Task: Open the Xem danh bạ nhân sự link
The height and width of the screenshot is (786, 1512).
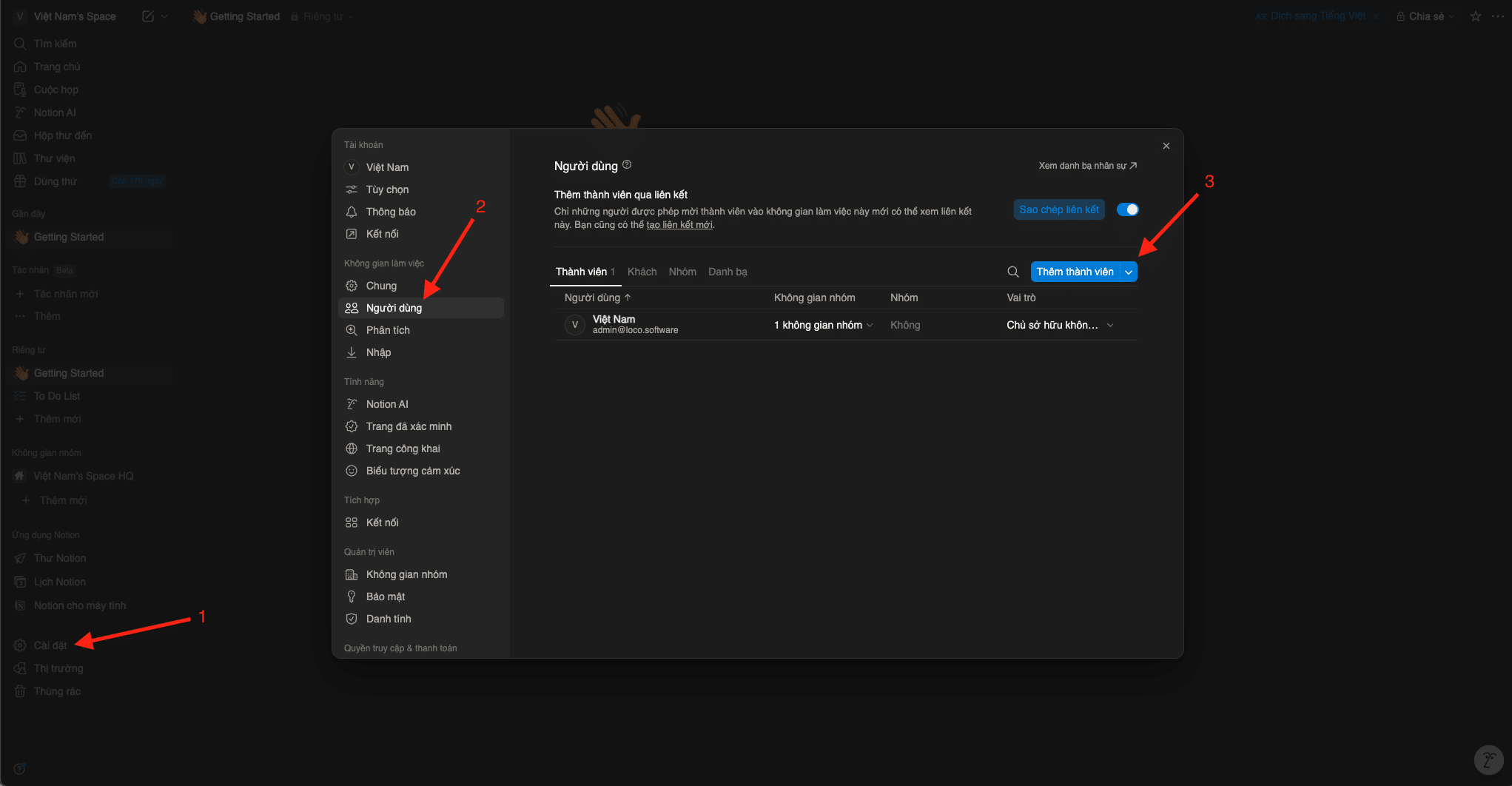Action: click(x=1086, y=166)
